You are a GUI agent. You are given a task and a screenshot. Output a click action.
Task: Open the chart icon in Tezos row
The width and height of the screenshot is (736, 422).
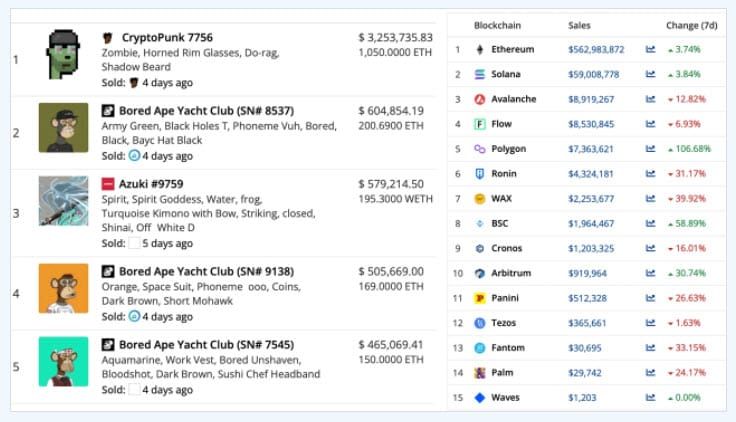[x=650, y=323]
